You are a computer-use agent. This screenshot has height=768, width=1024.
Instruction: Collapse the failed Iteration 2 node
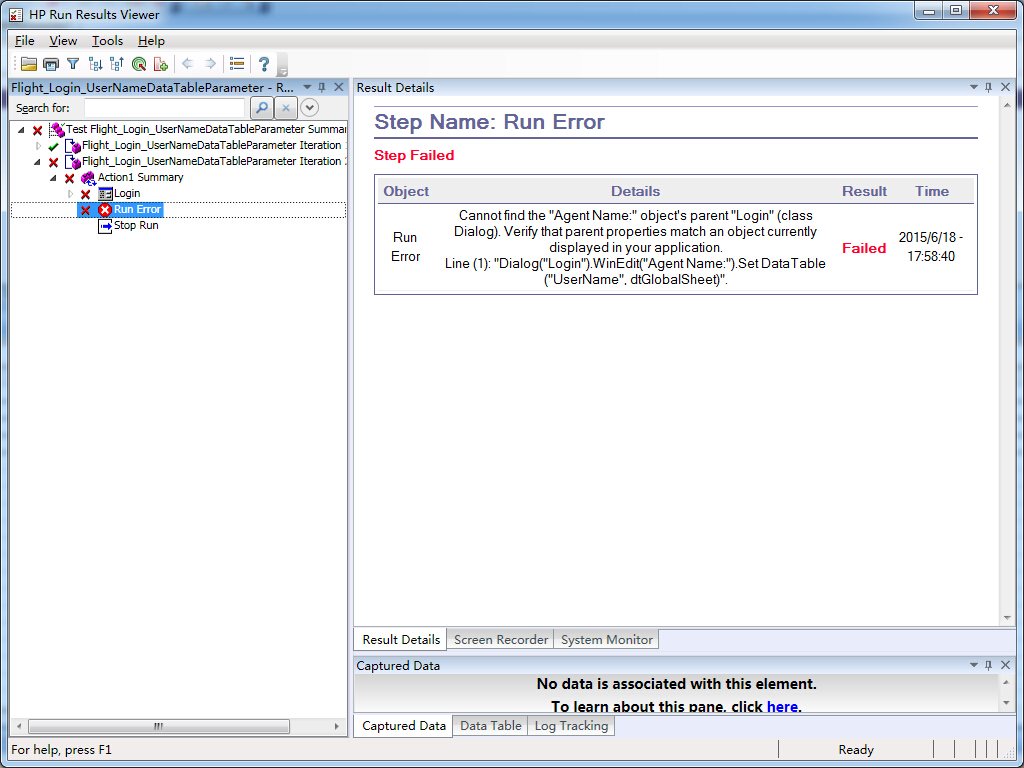coord(37,162)
